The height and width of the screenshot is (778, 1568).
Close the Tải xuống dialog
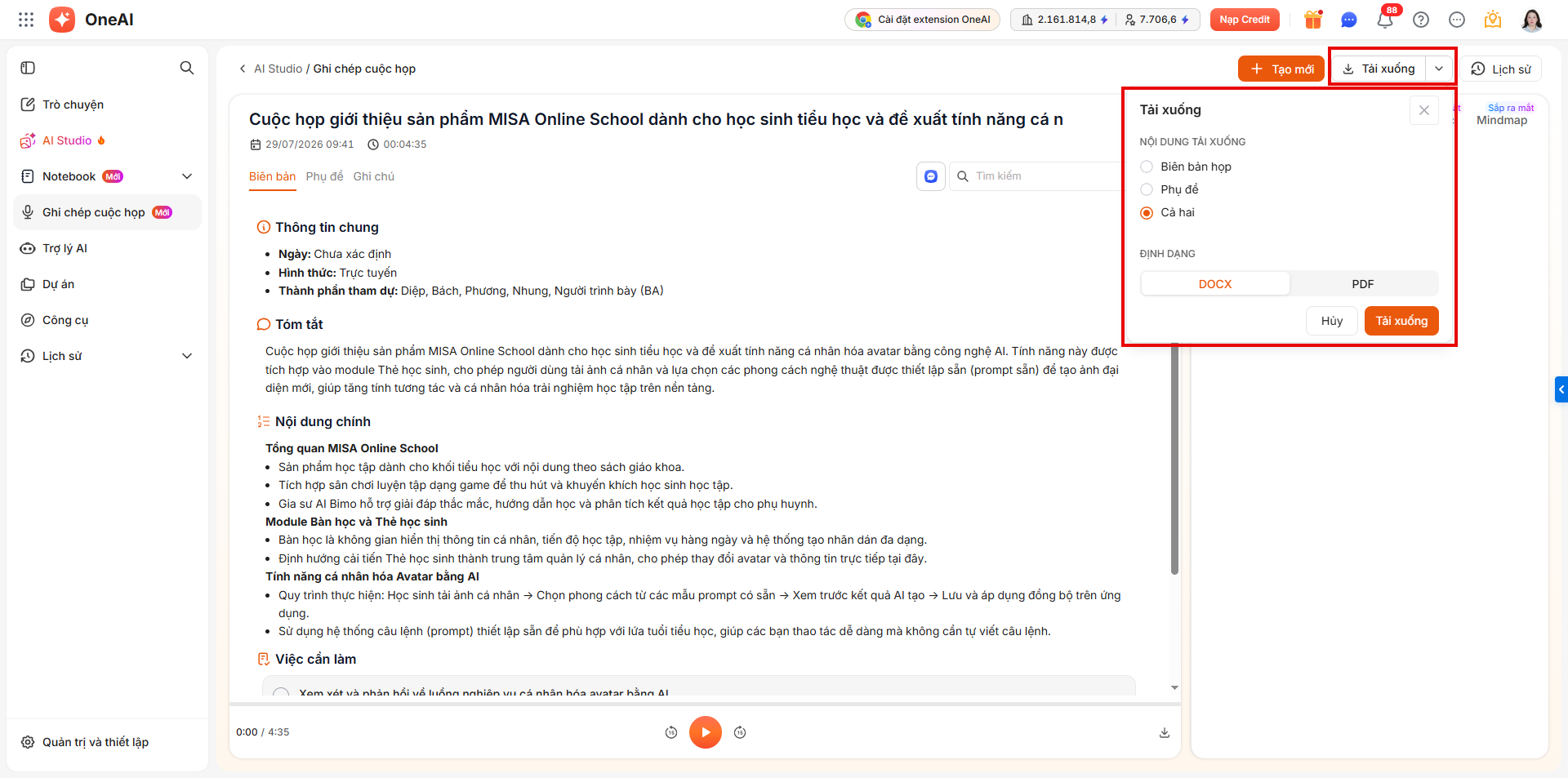click(x=1424, y=110)
